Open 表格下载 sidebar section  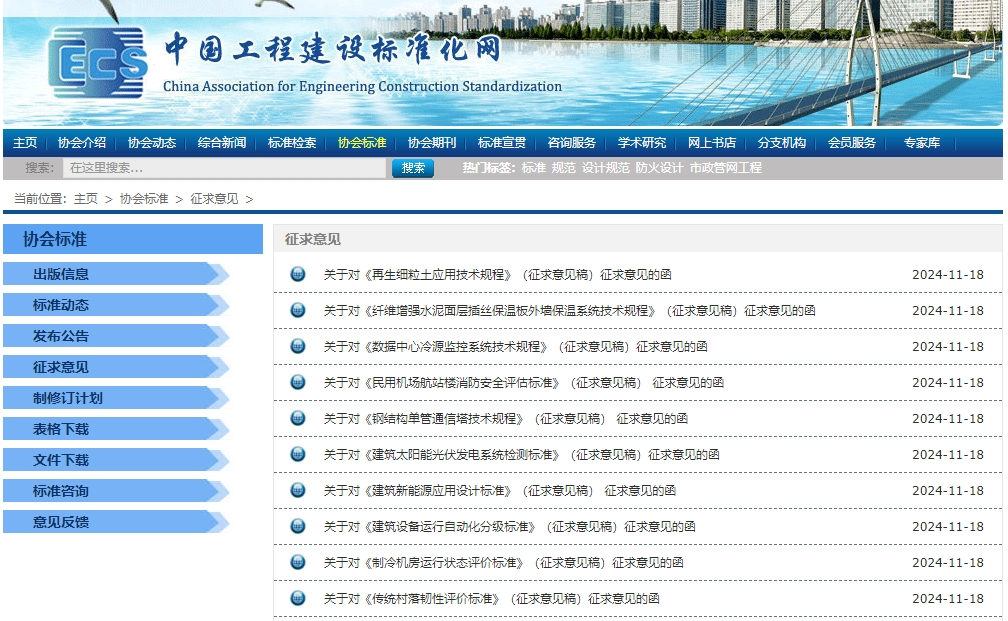[61, 429]
